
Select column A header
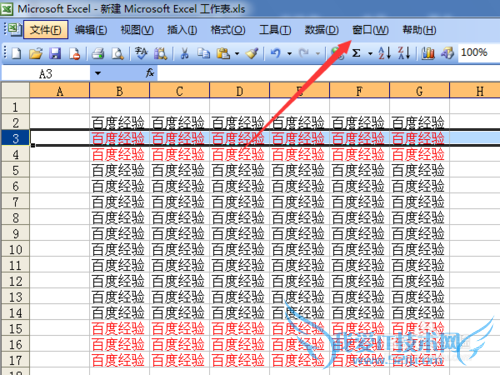click(60, 91)
